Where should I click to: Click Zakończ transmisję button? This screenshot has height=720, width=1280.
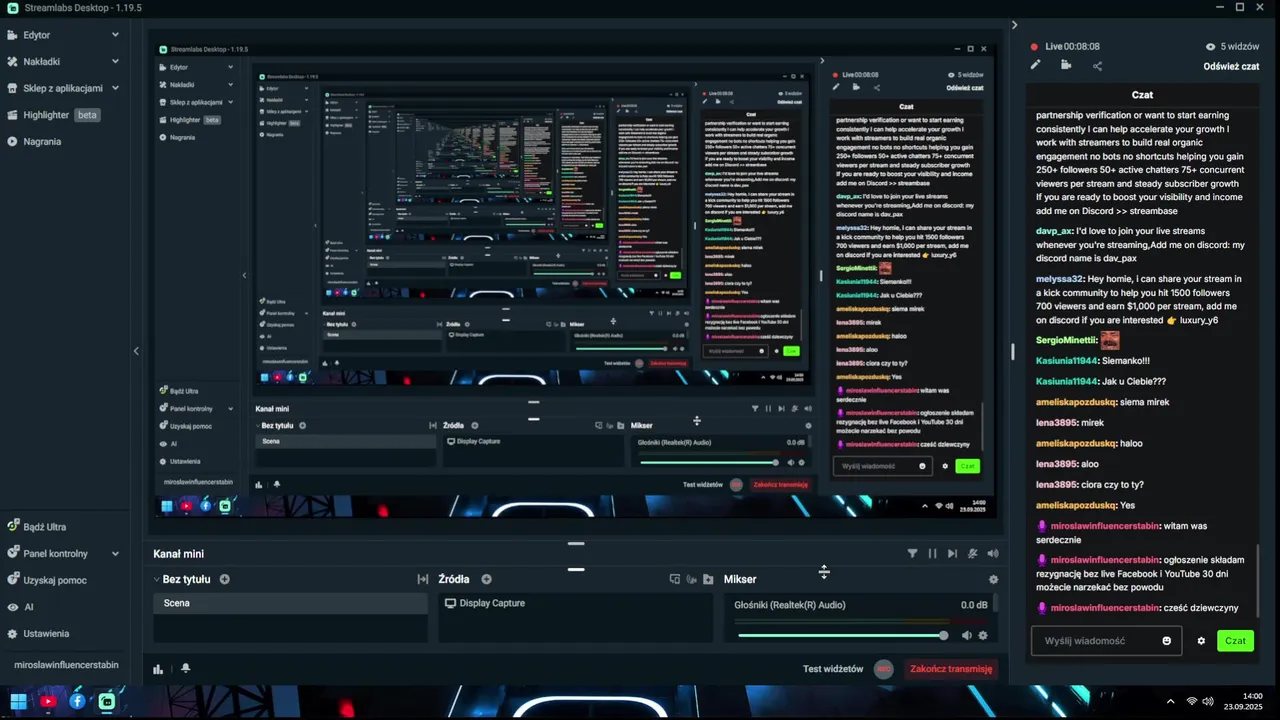tap(951, 669)
